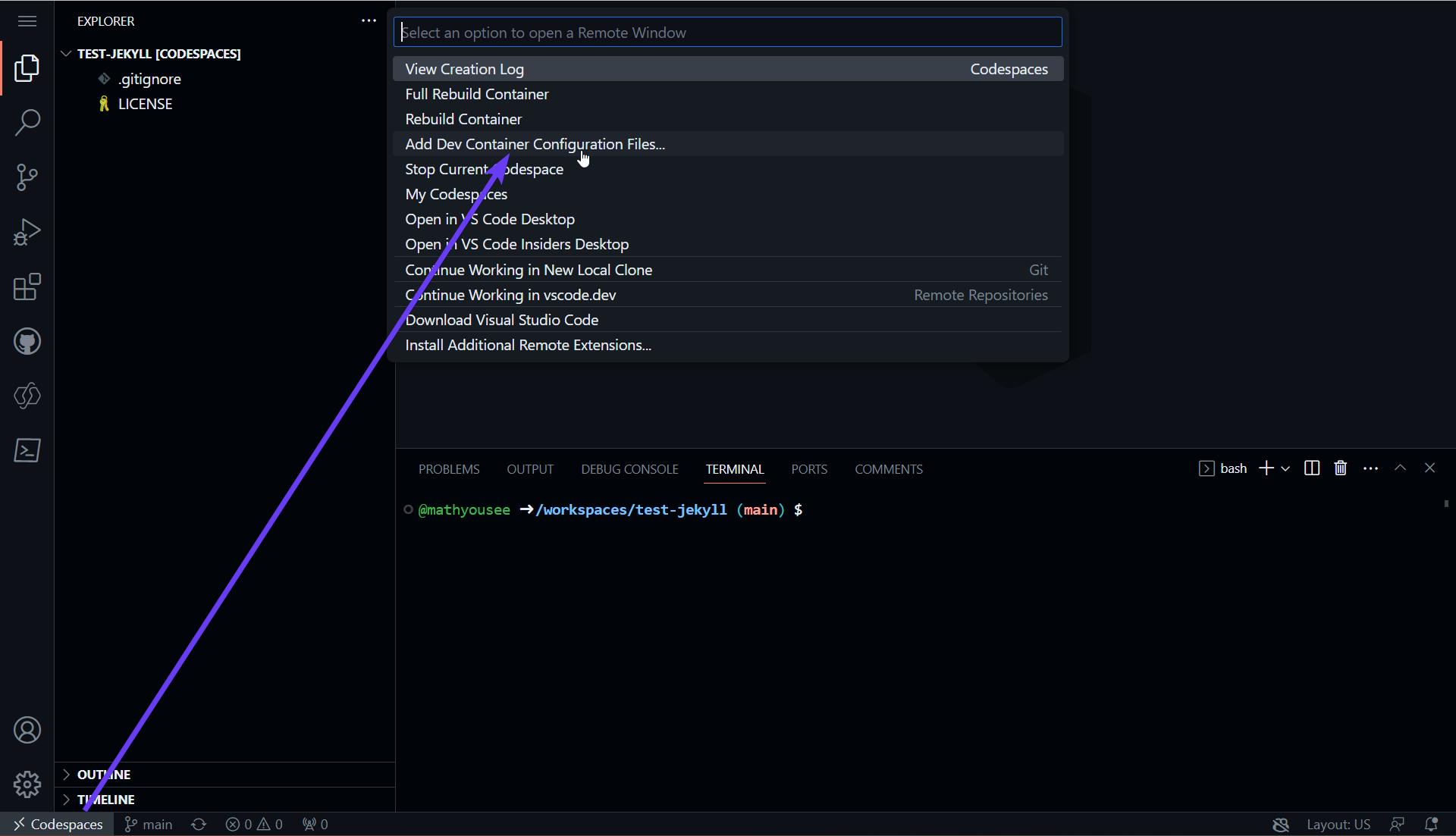Screen dimensions: 1456x836
Task: Switch to the PORTS tab
Action: (x=809, y=468)
